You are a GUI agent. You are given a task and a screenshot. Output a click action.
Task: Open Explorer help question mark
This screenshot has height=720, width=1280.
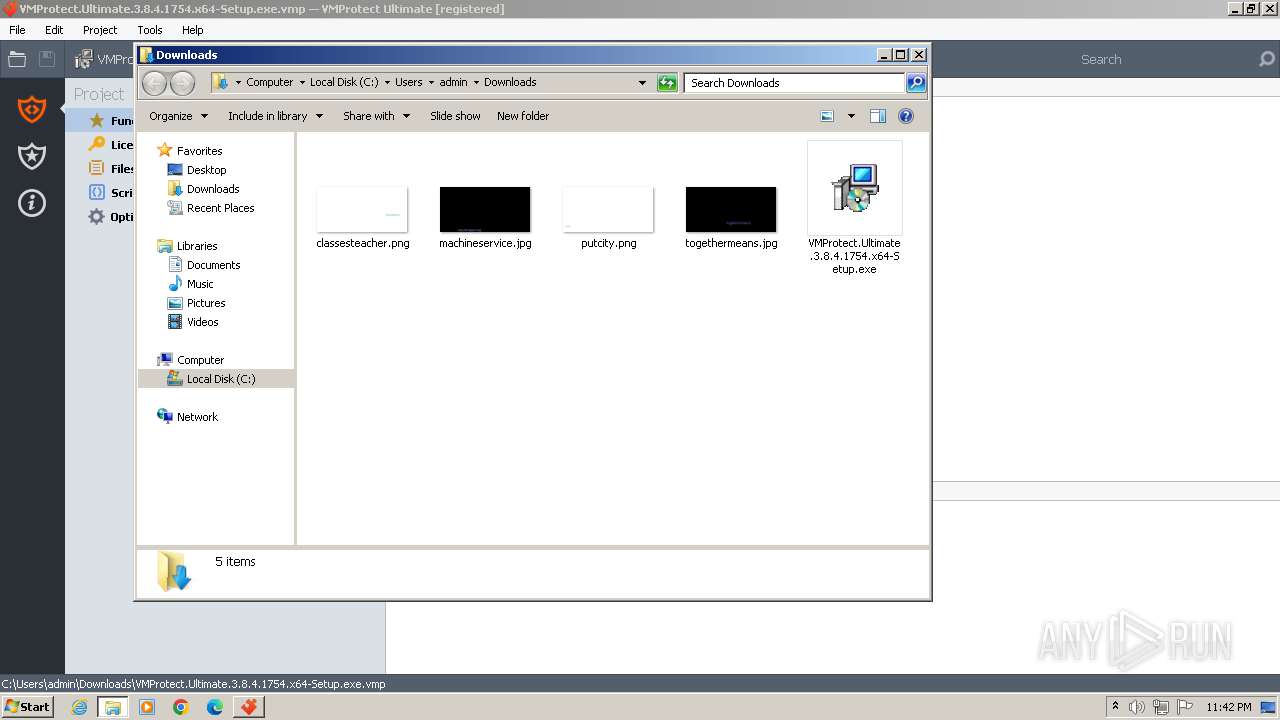(x=906, y=116)
